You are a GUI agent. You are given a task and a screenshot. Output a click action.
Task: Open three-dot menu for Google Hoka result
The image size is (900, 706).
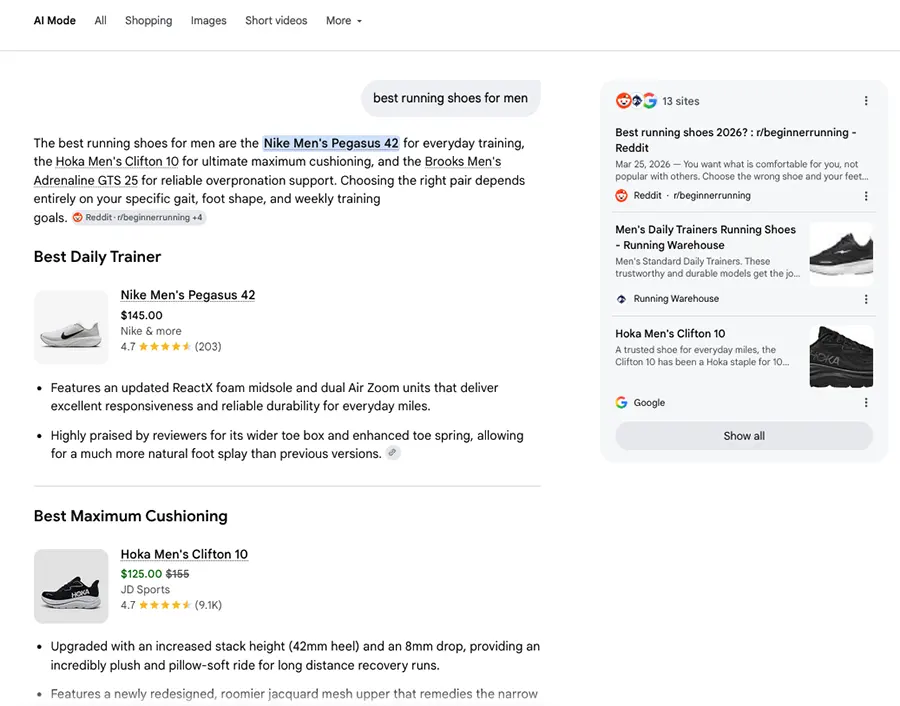point(866,402)
